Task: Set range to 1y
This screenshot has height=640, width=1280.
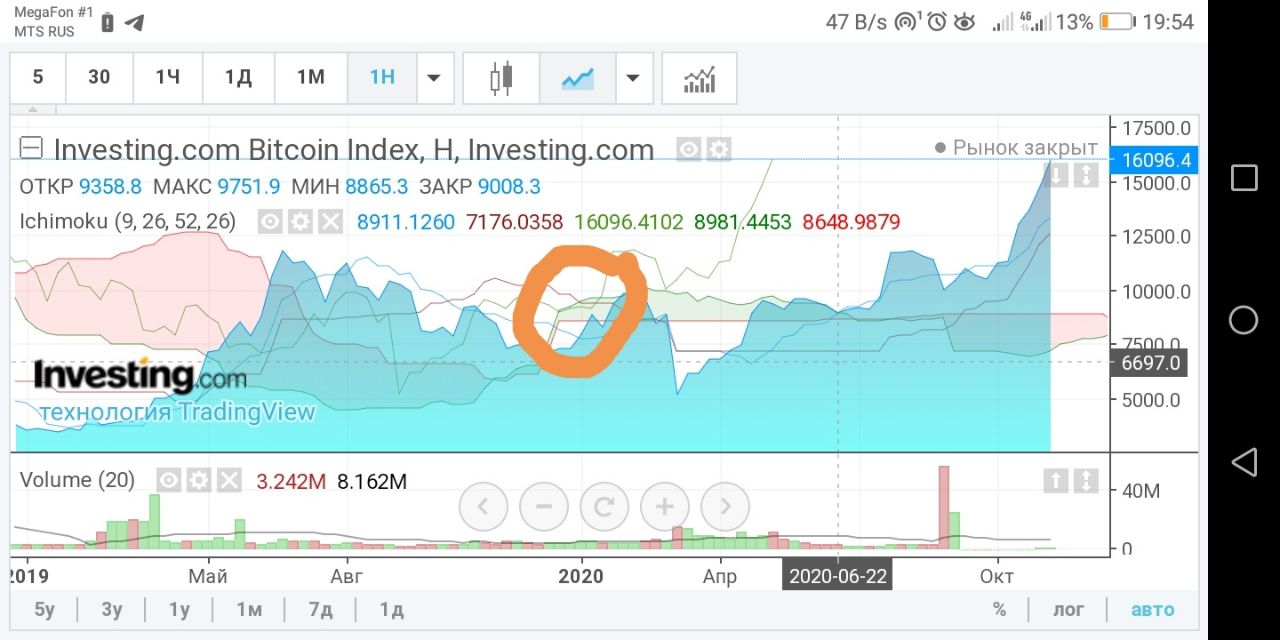Action: coord(179,609)
